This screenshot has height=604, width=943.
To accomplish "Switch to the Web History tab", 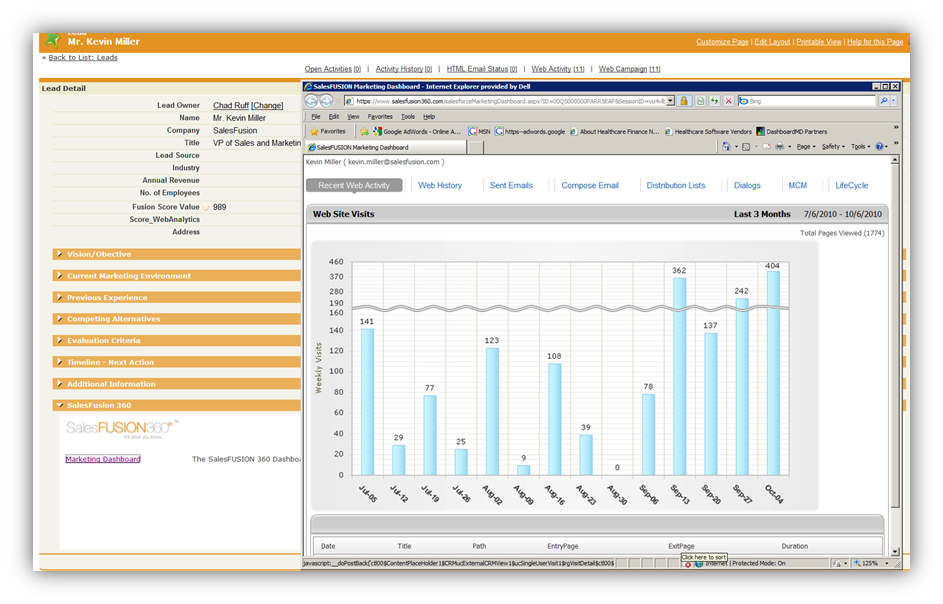I will click(440, 185).
